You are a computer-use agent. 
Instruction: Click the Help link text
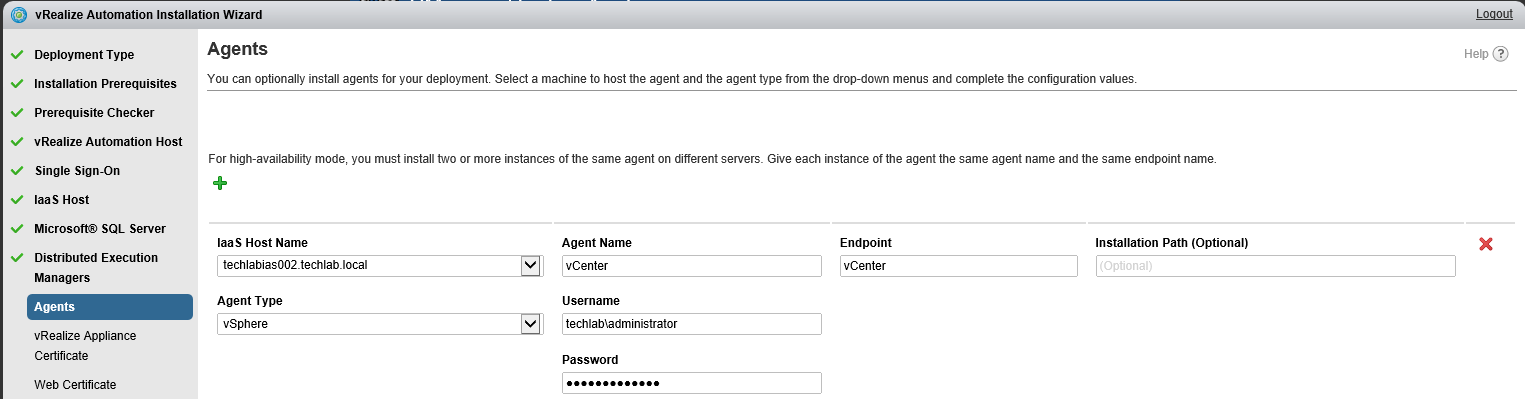click(1476, 54)
